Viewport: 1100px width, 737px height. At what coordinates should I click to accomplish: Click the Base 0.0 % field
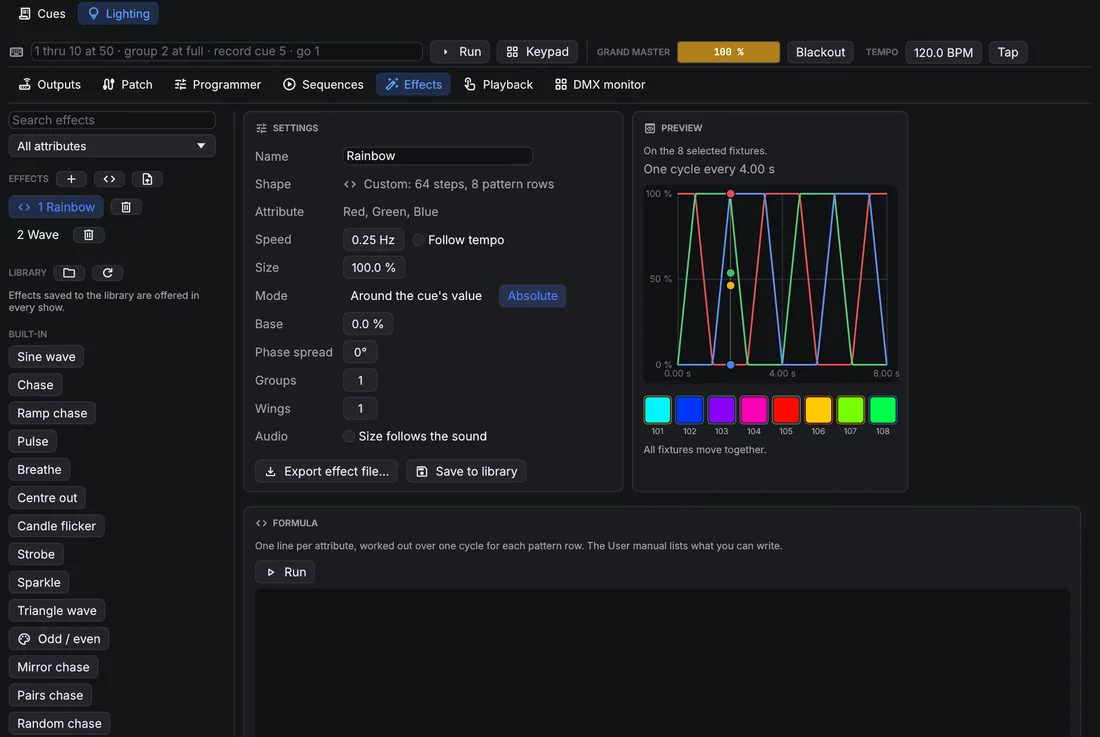(x=368, y=324)
